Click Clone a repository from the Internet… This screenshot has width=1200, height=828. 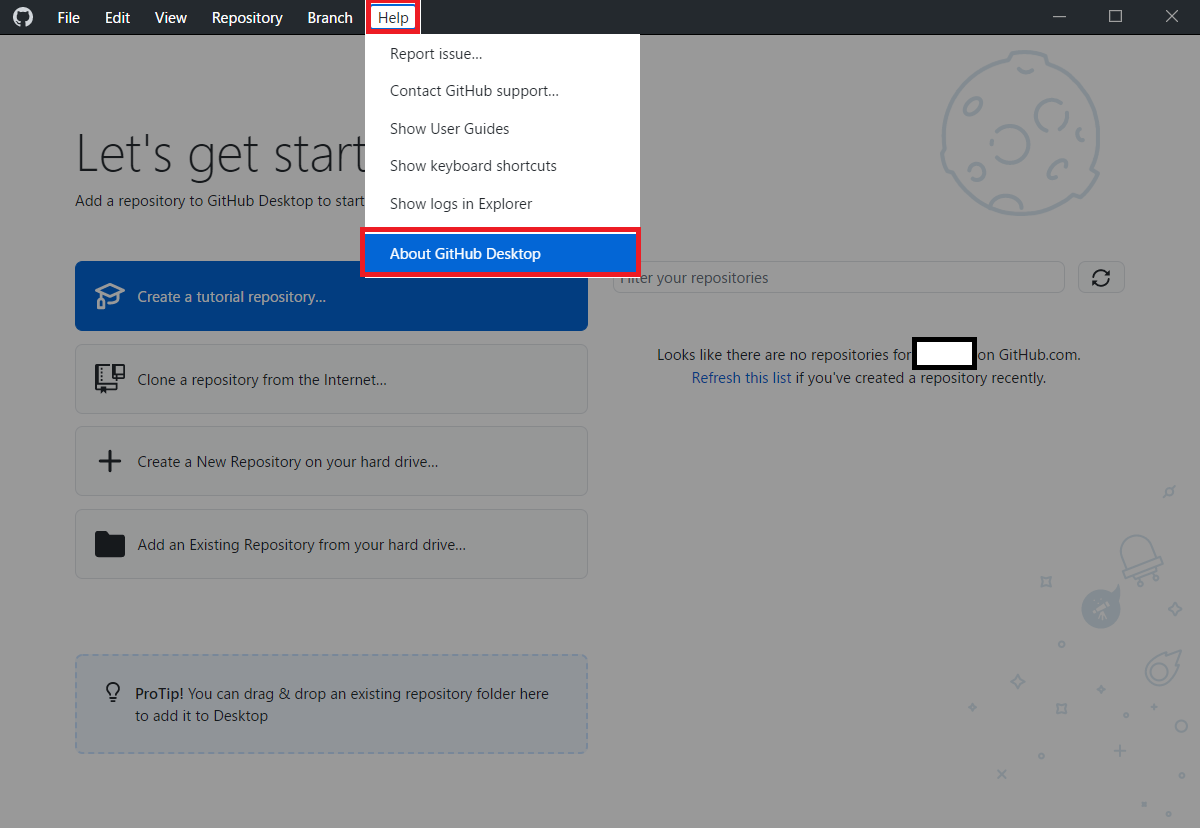331,379
